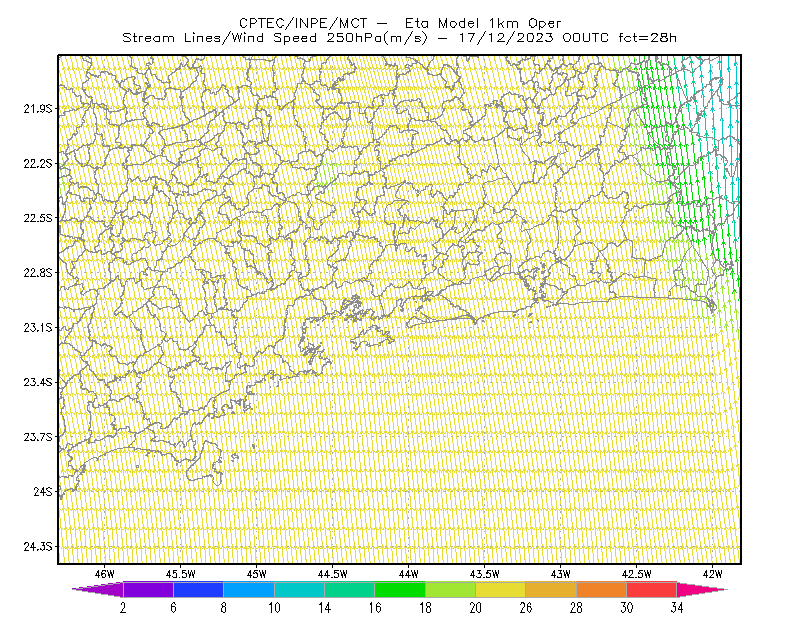This screenshot has height=618, width=800.
Task: Select the cyan legend swatch between 10 and 14
Action: [299, 589]
